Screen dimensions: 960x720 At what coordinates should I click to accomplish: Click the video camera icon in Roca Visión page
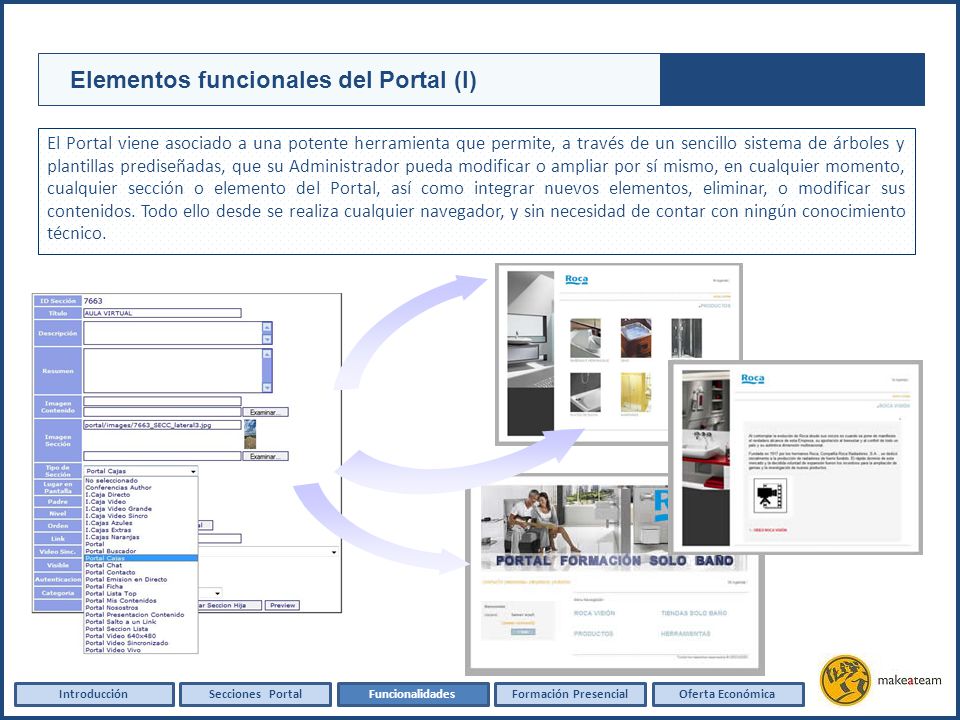[x=769, y=495]
